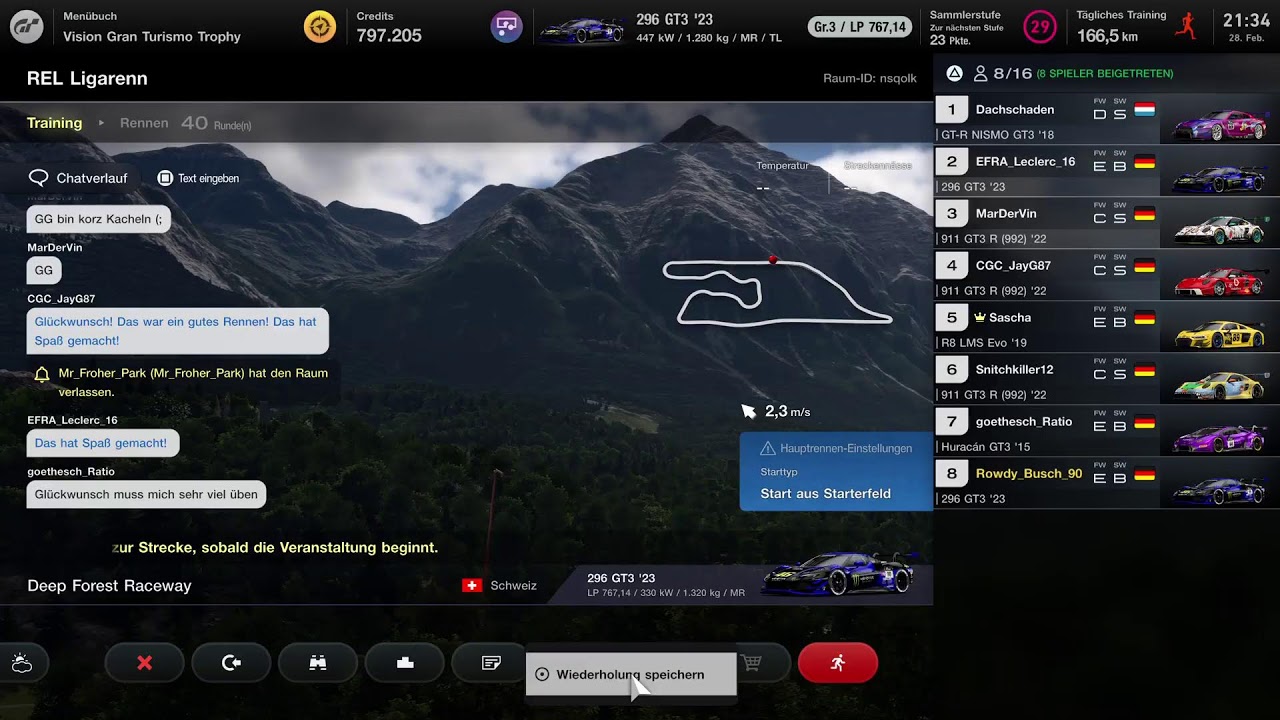The image size is (1280, 720).
Task: Open spectate mode with binoculars icon
Action: click(x=318, y=663)
